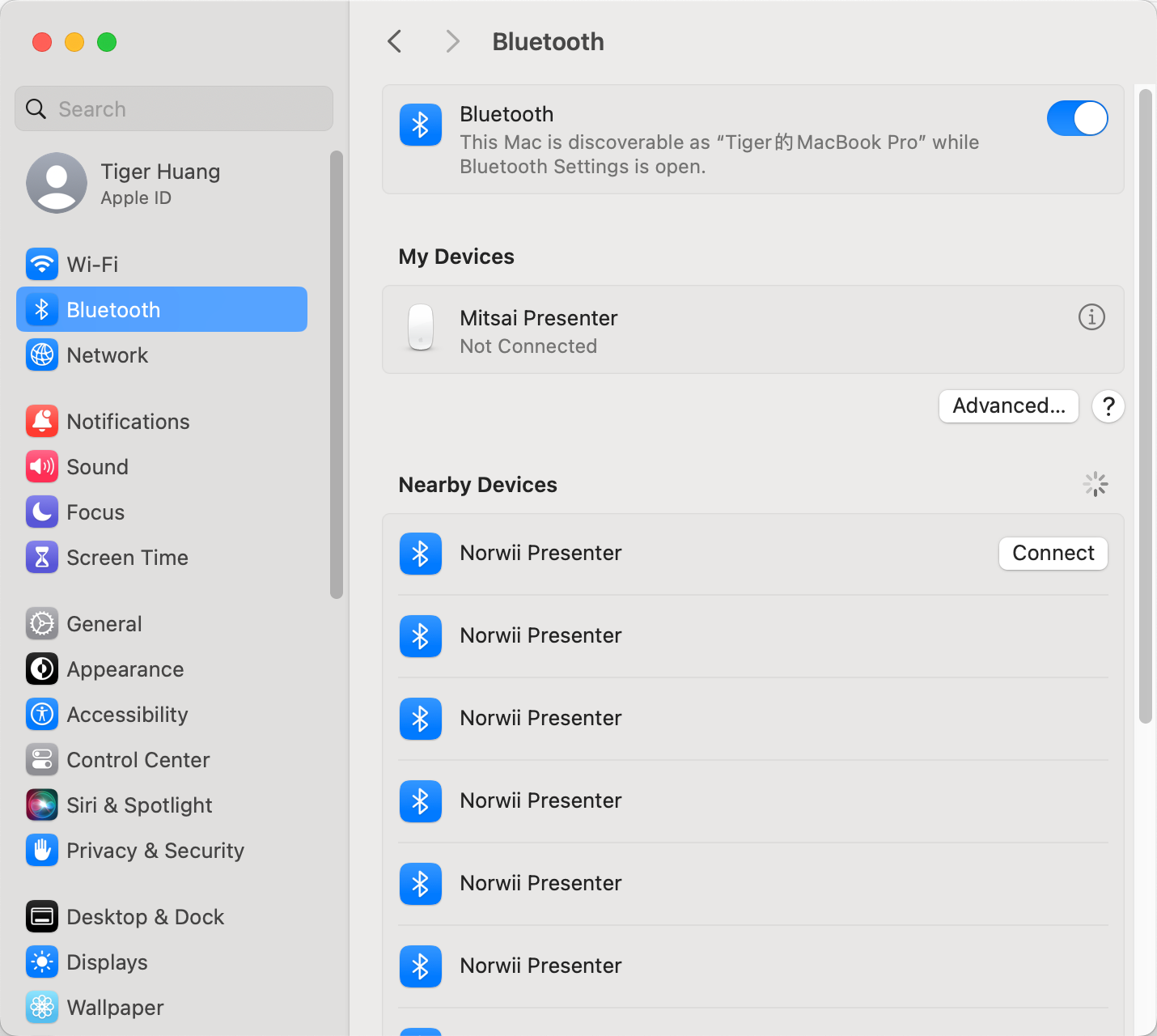
Task: Click the 'Not Connected' status text
Action: (x=528, y=346)
